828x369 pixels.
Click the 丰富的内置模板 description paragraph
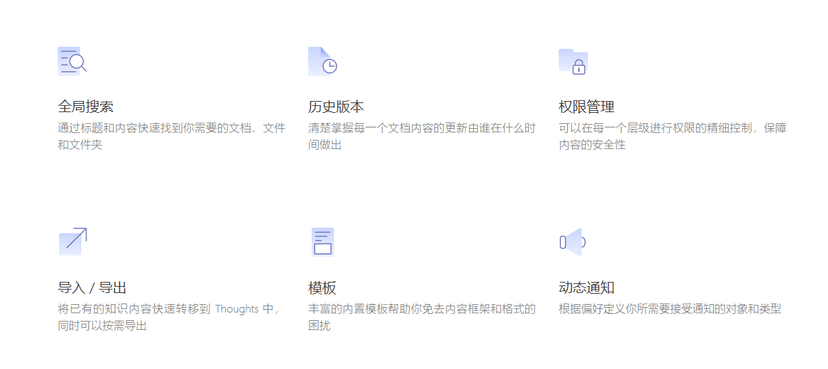(x=422, y=317)
